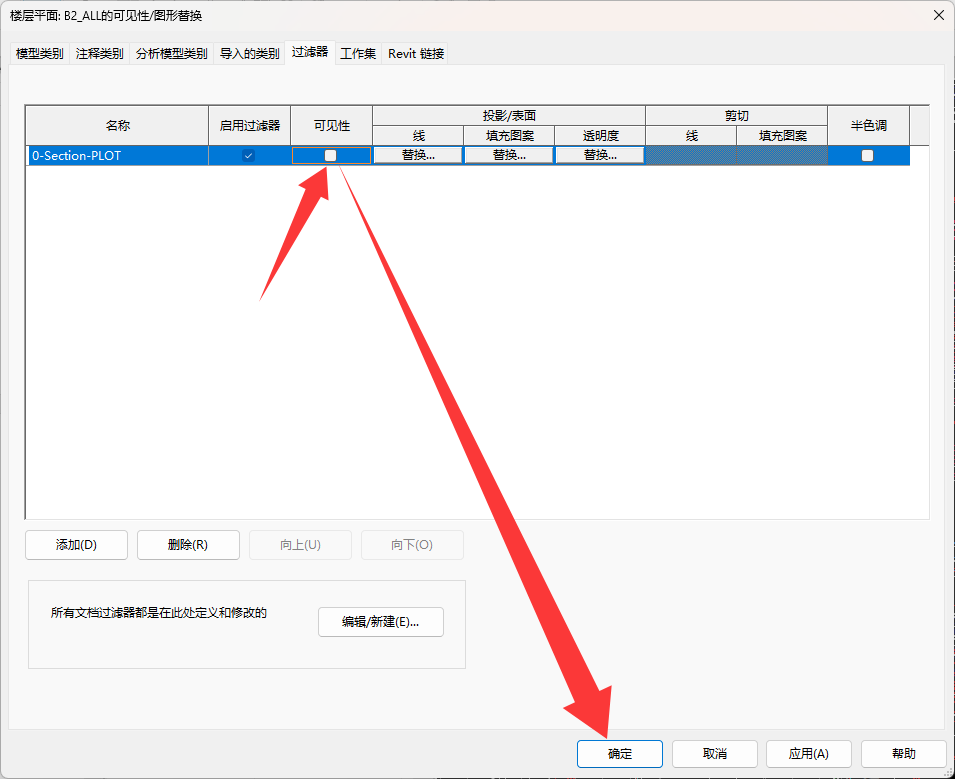The height and width of the screenshot is (779, 955).
Task: Open help with 帮助 button
Action: [x=904, y=754]
